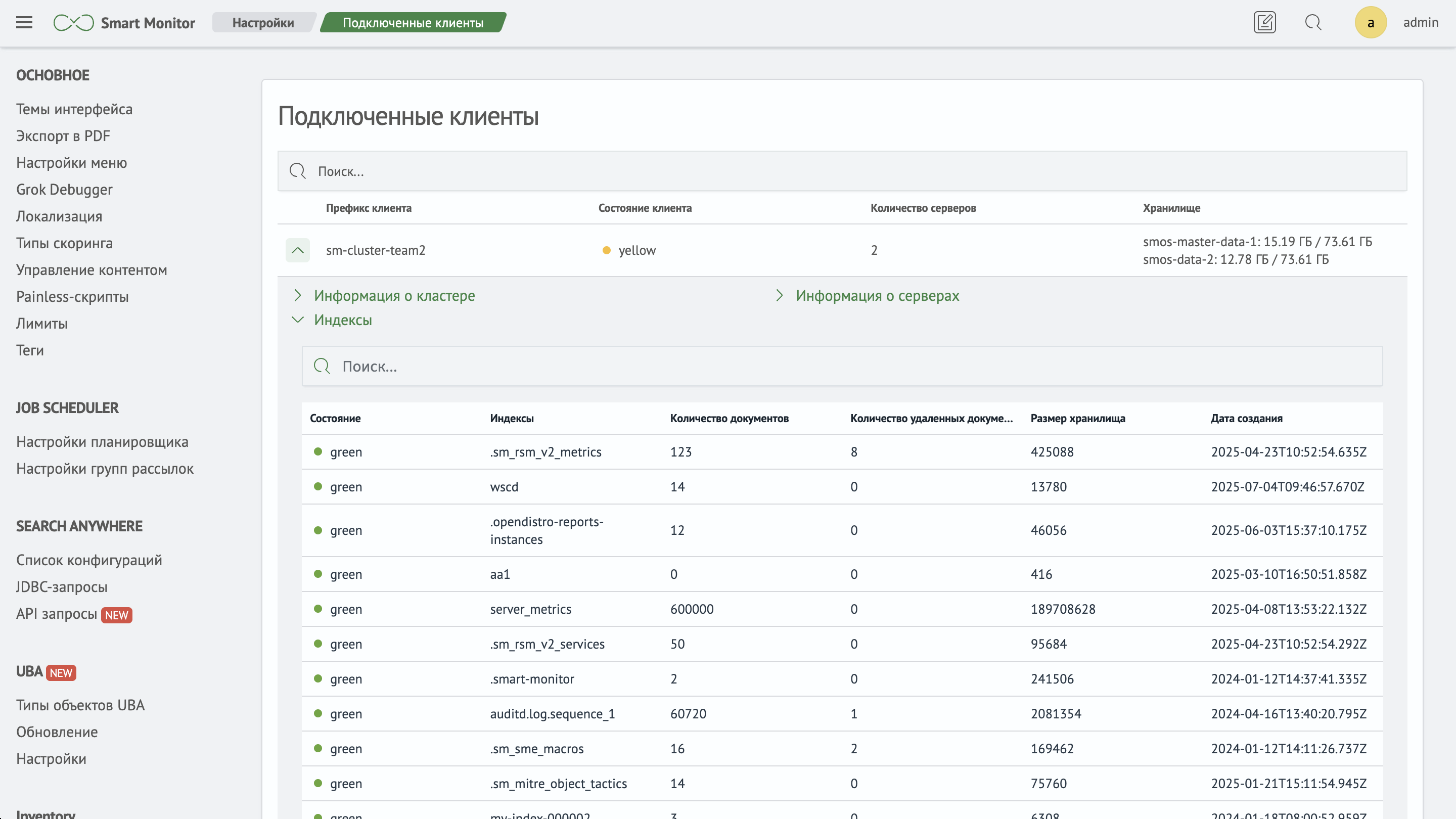Click the magnifier icon in indexes search
This screenshot has width=1456, height=819.
322,366
